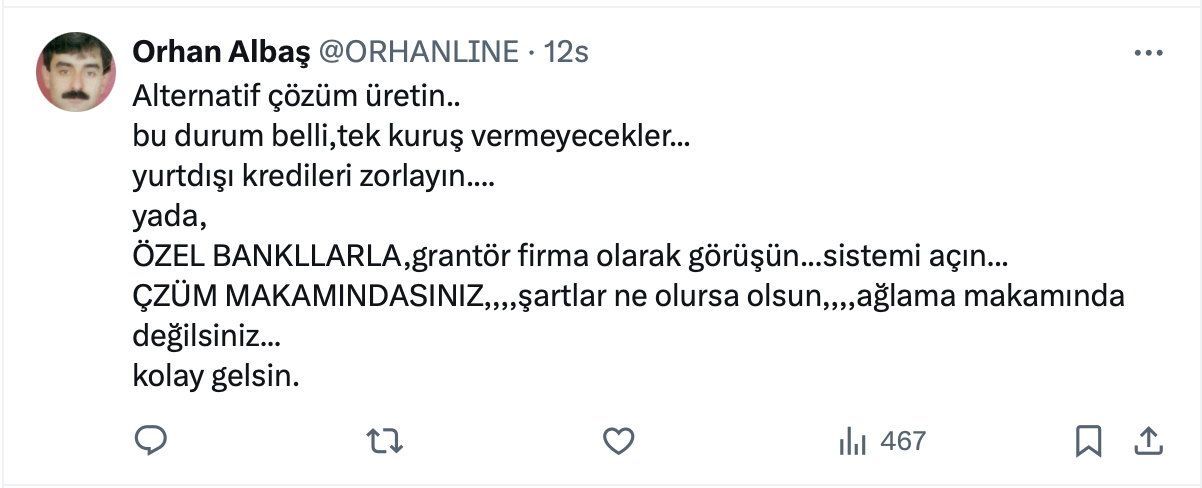Screen dimensions: 1202x488
Task: Click the closing text "kolay gelsin."
Action: (x=216, y=378)
